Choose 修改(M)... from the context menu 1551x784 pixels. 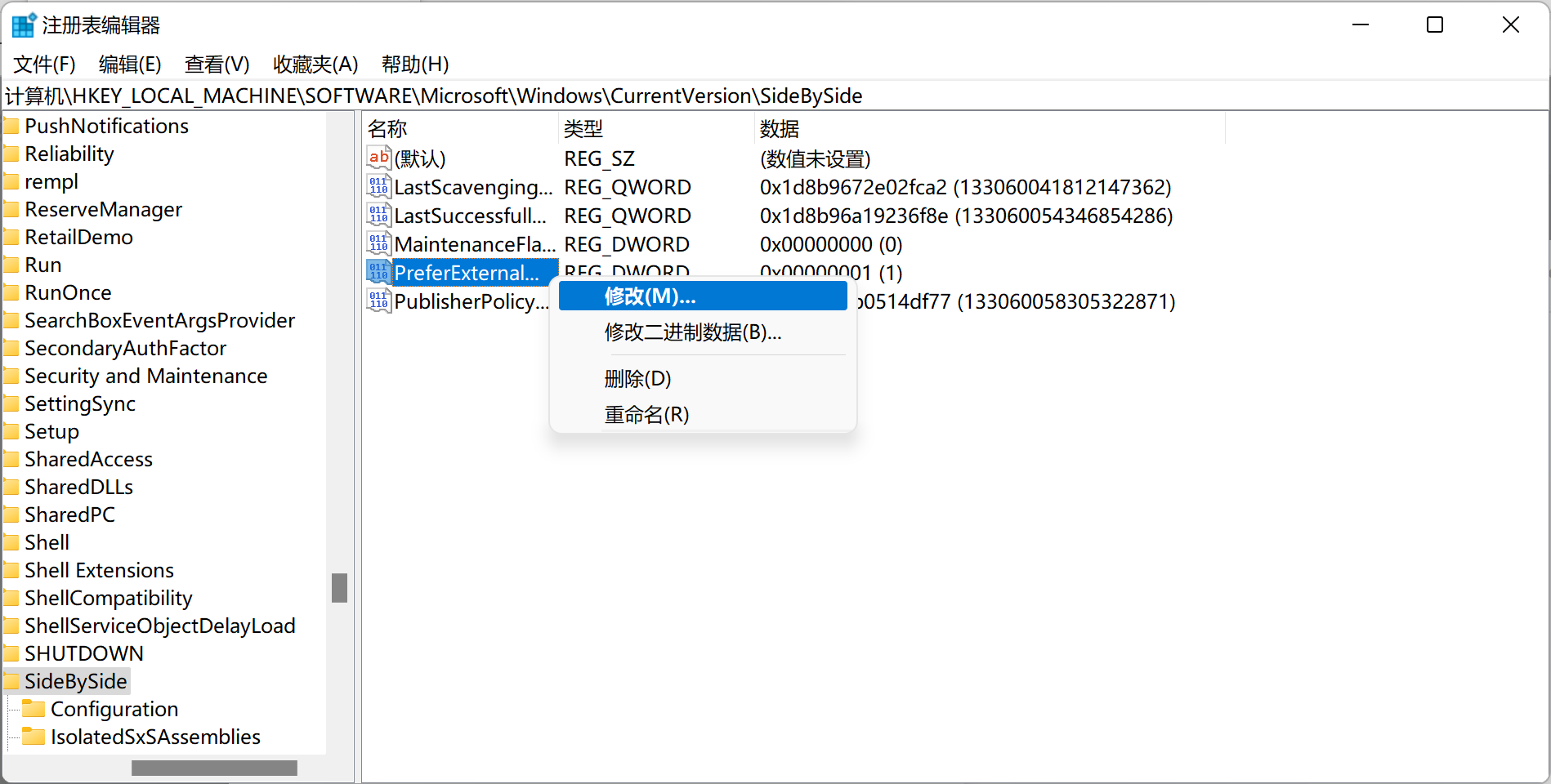coord(703,296)
